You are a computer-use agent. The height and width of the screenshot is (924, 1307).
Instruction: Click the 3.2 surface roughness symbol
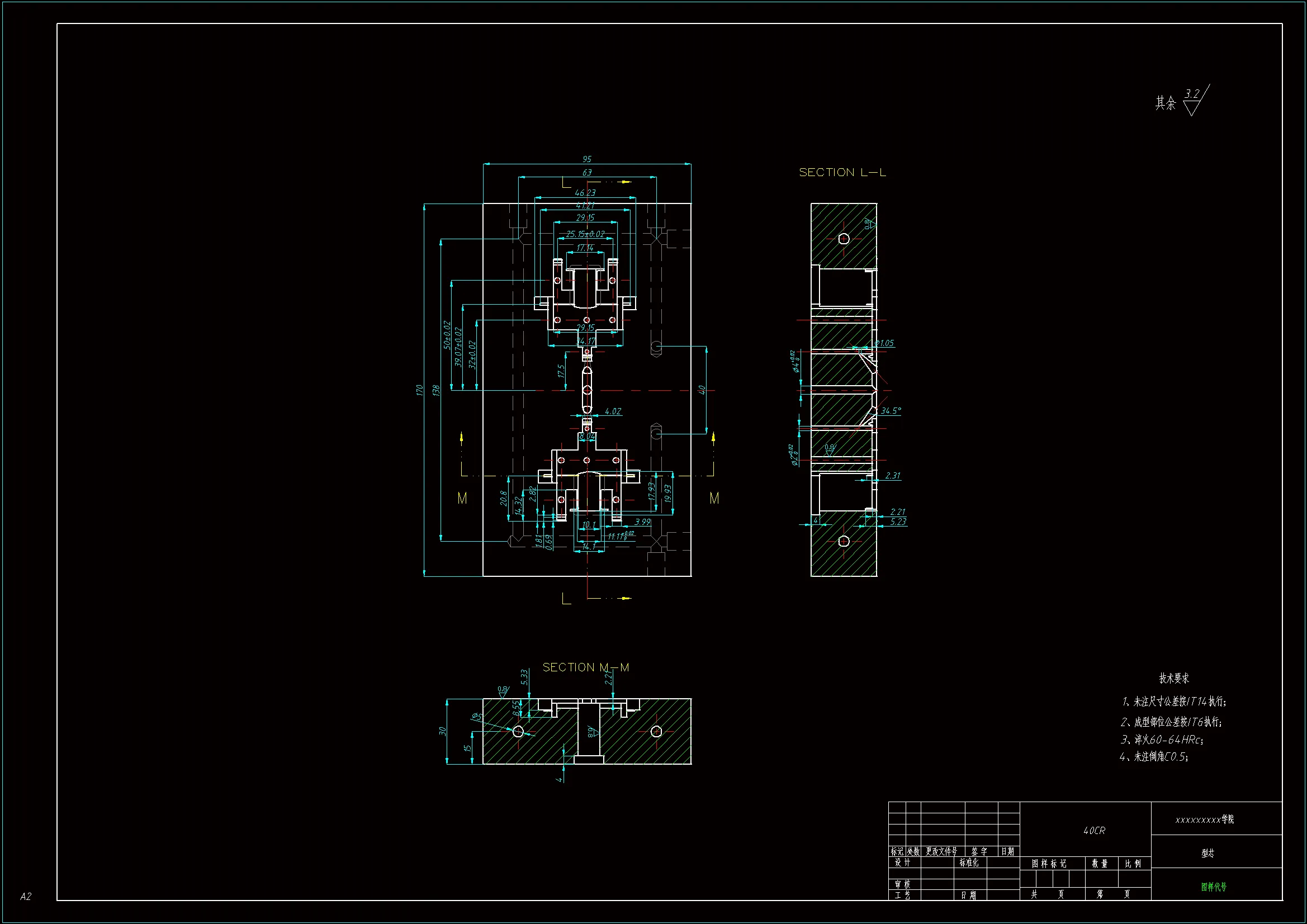pyautogui.click(x=1192, y=94)
